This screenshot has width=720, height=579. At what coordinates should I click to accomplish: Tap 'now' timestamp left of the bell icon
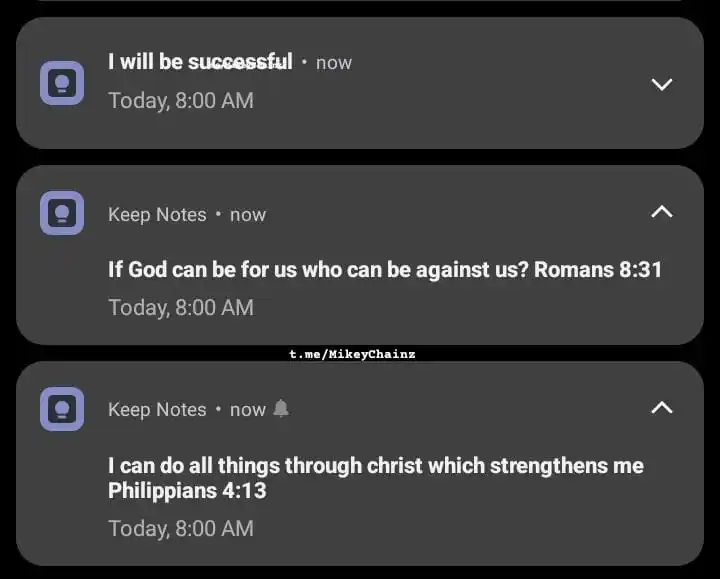(x=248, y=410)
